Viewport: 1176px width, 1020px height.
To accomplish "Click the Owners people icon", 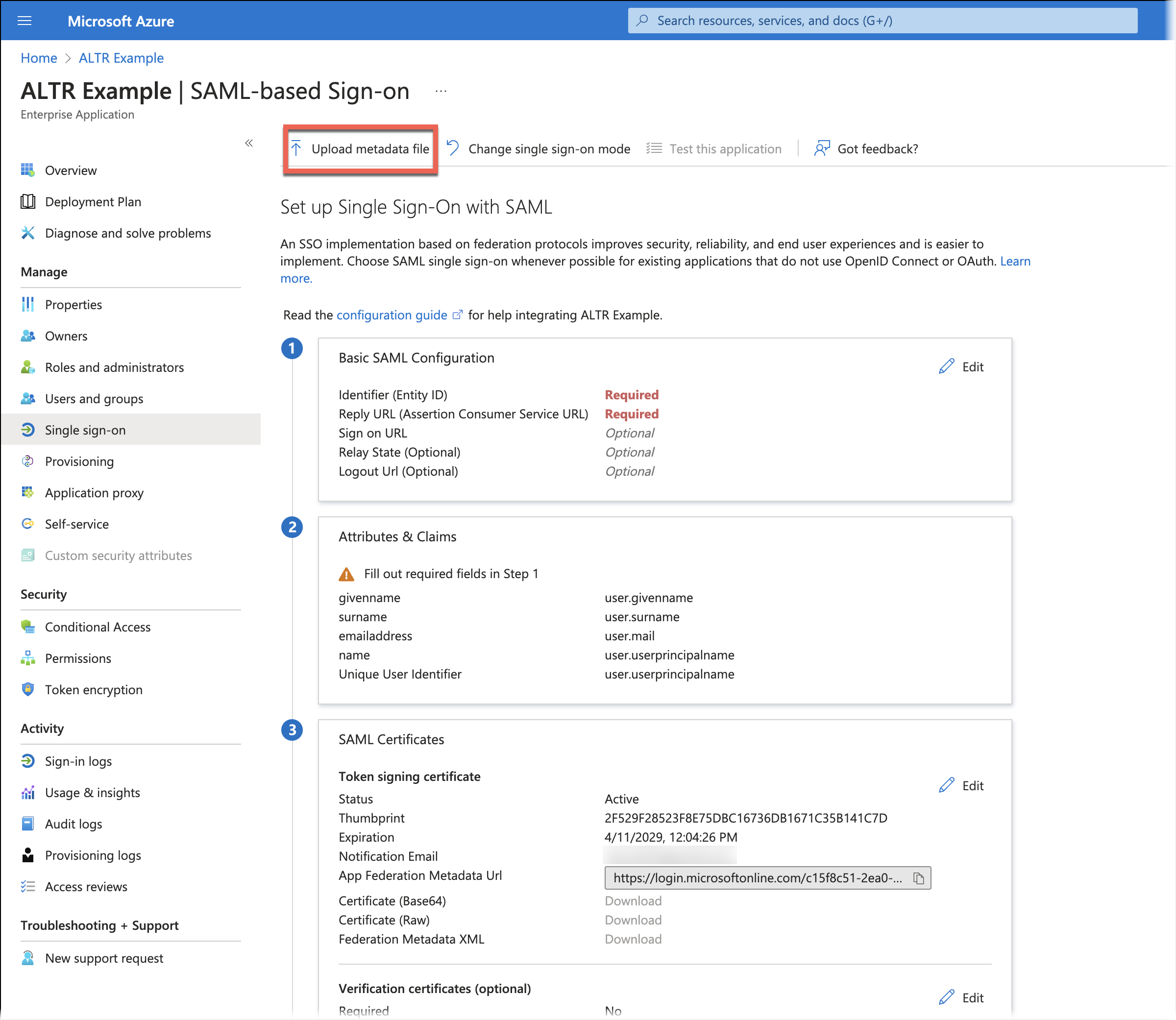I will click(x=28, y=336).
